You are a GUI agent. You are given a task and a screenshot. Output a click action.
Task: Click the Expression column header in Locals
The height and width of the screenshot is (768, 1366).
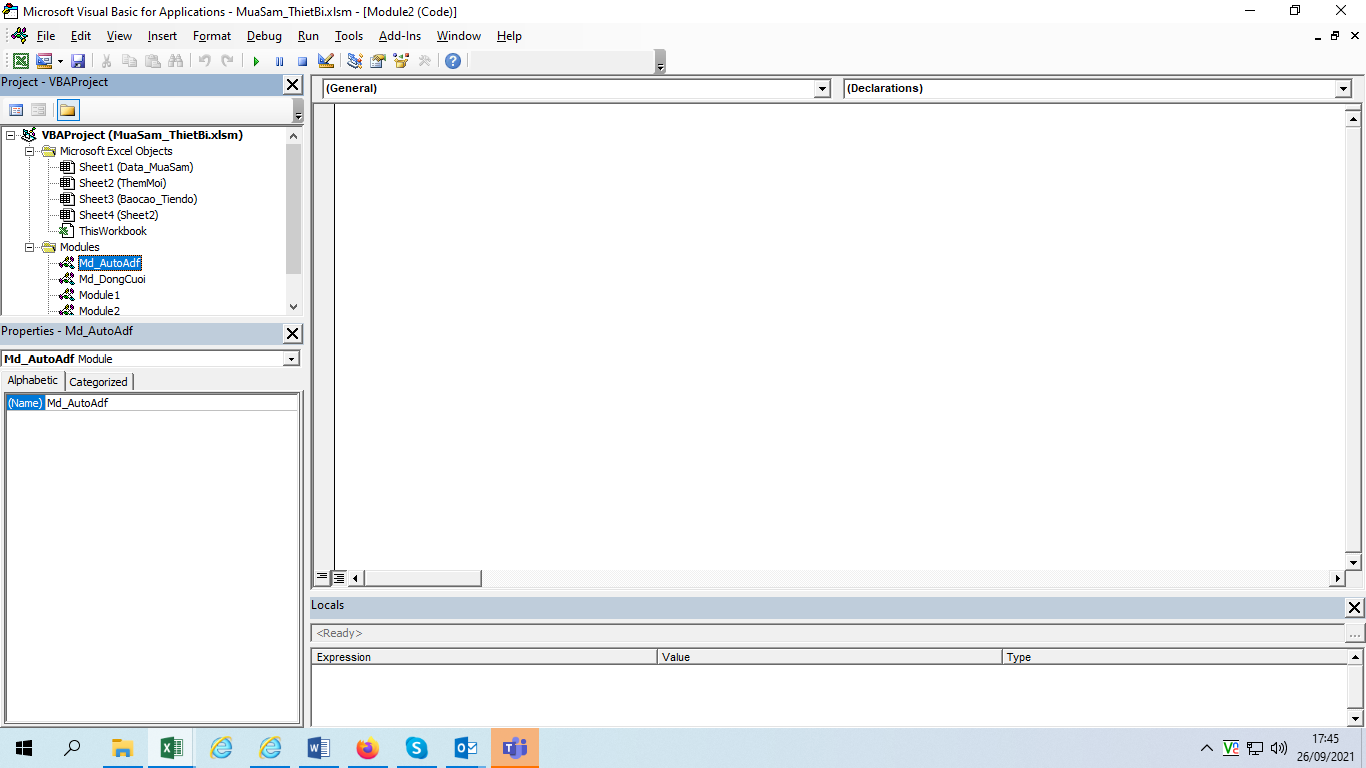(484, 657)
